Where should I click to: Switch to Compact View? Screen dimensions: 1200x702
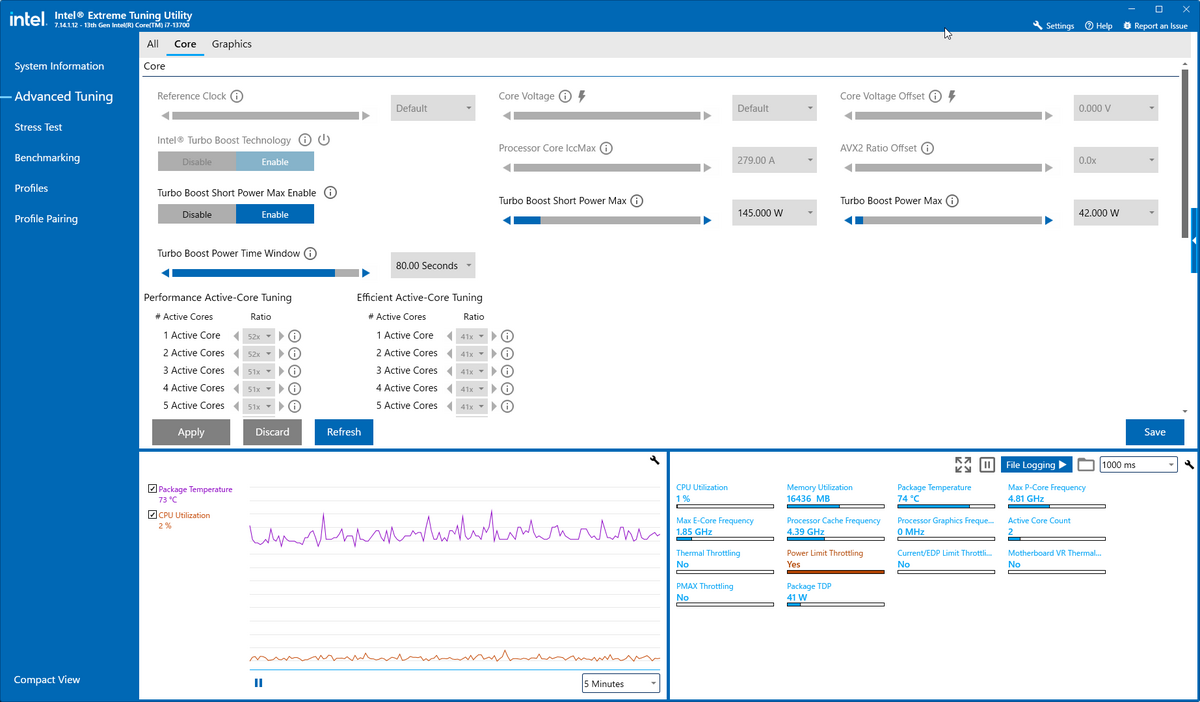[x=47, y=680]
